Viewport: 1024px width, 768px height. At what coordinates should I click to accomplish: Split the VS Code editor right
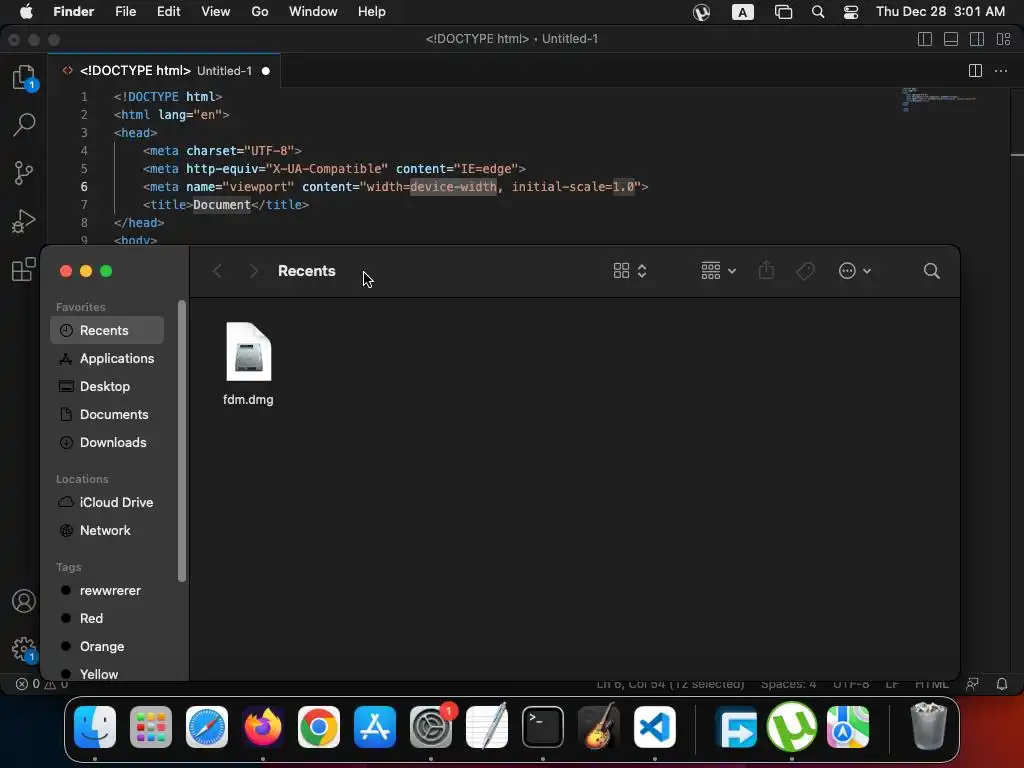[975, 71]
